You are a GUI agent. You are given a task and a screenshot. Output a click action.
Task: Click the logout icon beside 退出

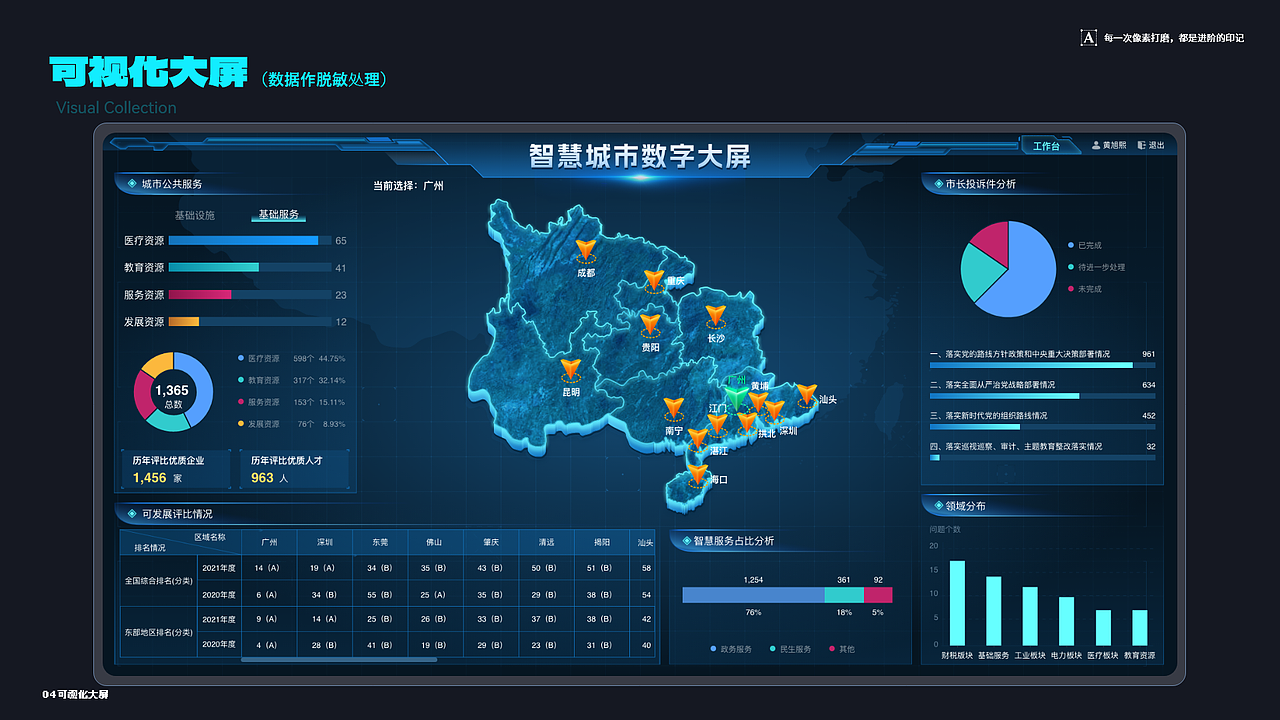point(1142,146)
